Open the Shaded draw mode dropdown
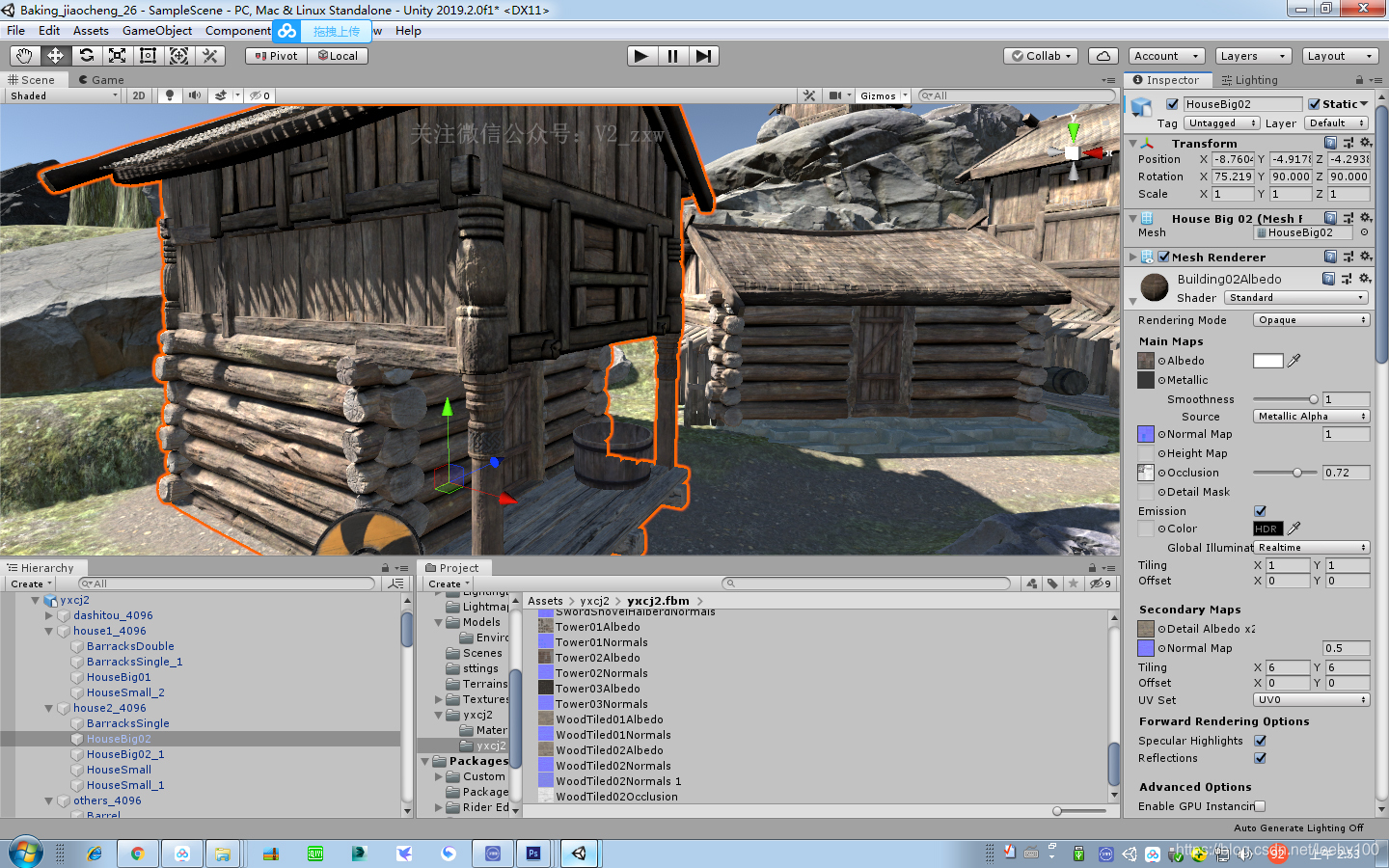 point(64,95)
